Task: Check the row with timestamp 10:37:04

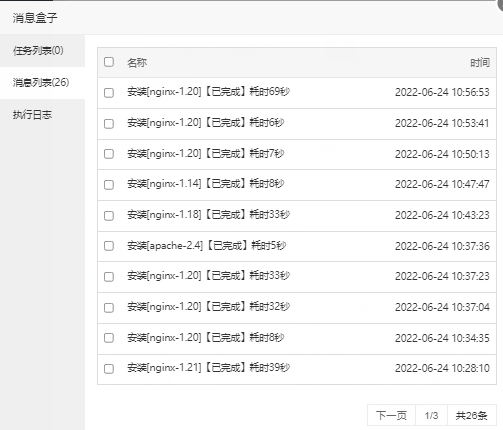Action: click(109, 307)
